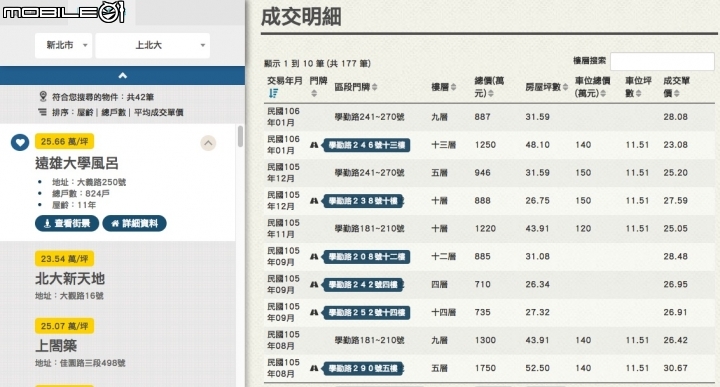Click the total price cell 1750
720x387 pixels.
point(485,368)
